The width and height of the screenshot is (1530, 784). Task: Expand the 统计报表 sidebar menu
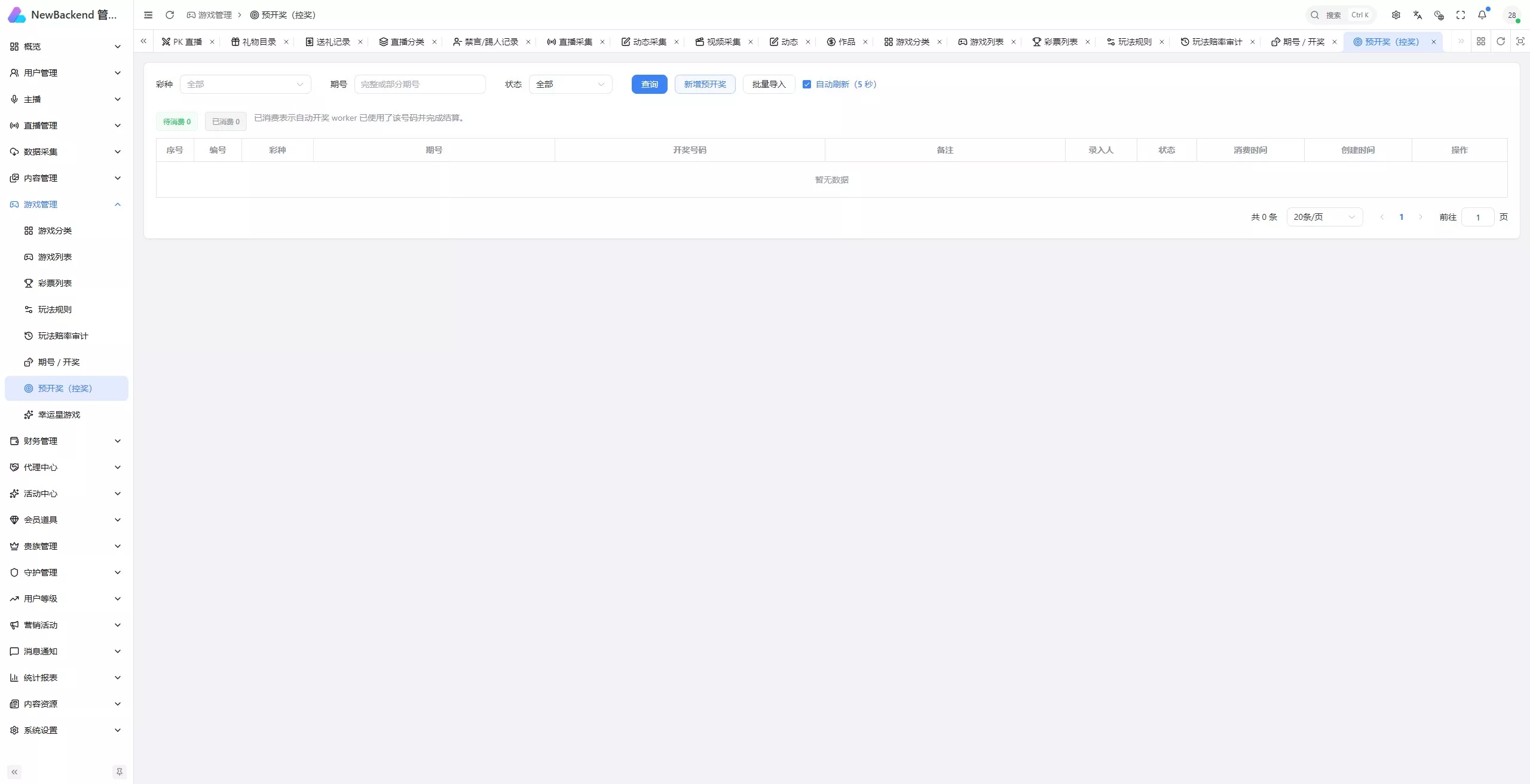66,678
